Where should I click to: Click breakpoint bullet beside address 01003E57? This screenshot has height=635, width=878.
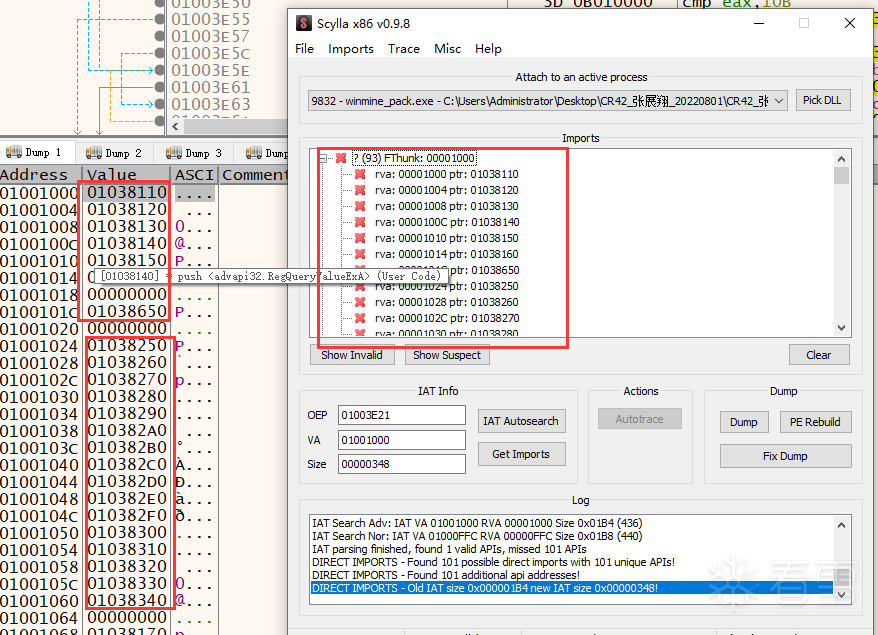(x=160, y=36)
